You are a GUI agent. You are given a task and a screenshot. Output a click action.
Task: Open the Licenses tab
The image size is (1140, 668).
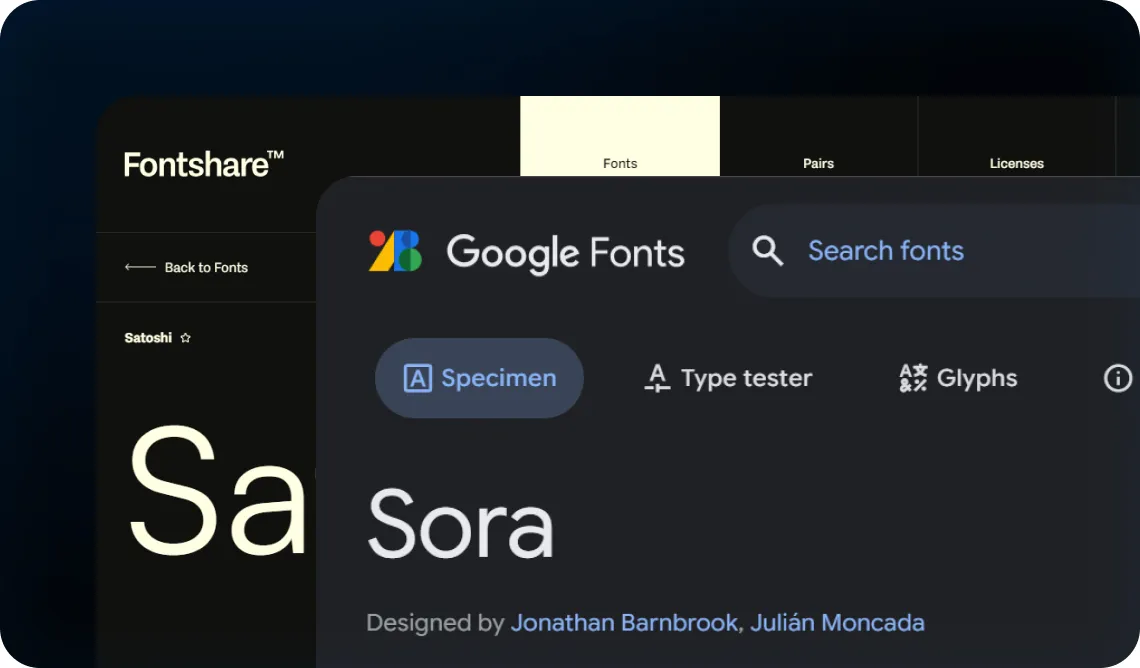pyautogui.click(x=1016, y=163)
